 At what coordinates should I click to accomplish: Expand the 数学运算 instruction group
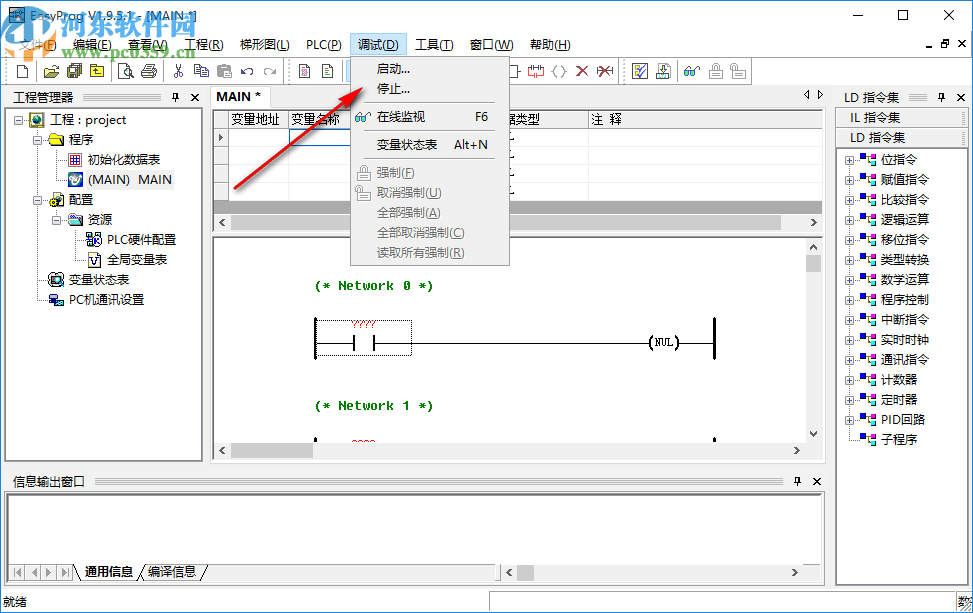tap(849, 280)
